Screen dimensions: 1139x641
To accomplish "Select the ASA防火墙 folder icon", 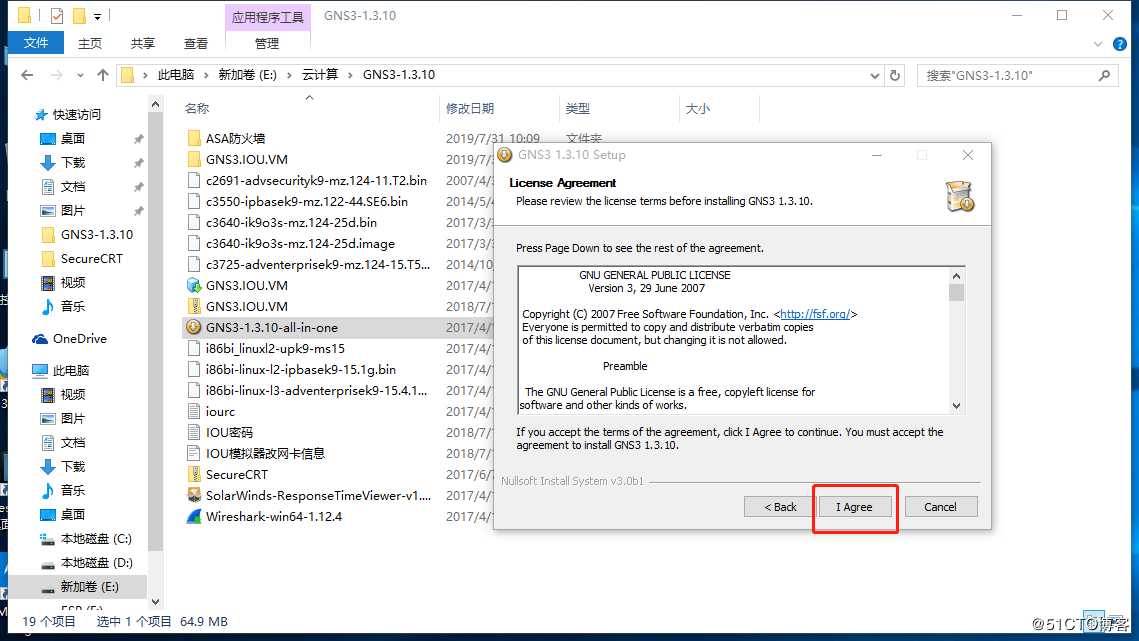I will (194, 138).
